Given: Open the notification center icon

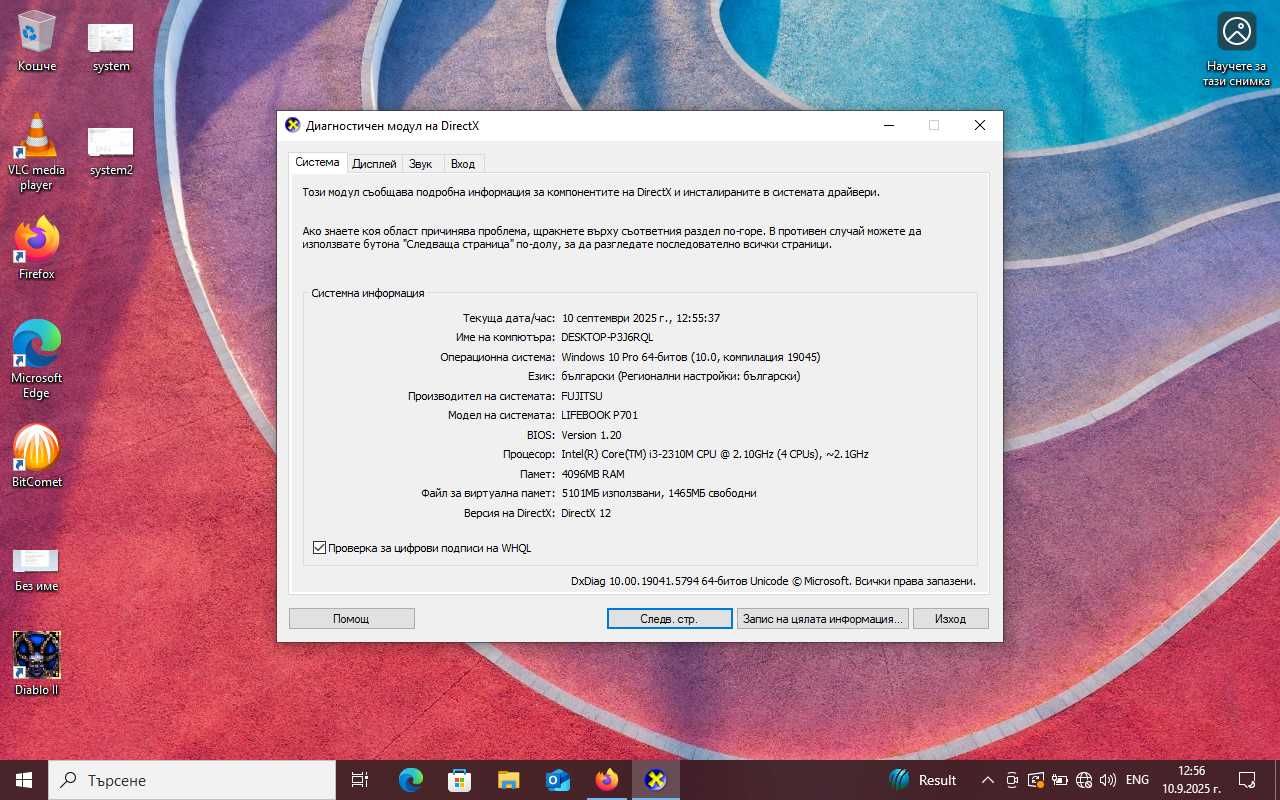Looking at the screenshot, I should 1247,780.
